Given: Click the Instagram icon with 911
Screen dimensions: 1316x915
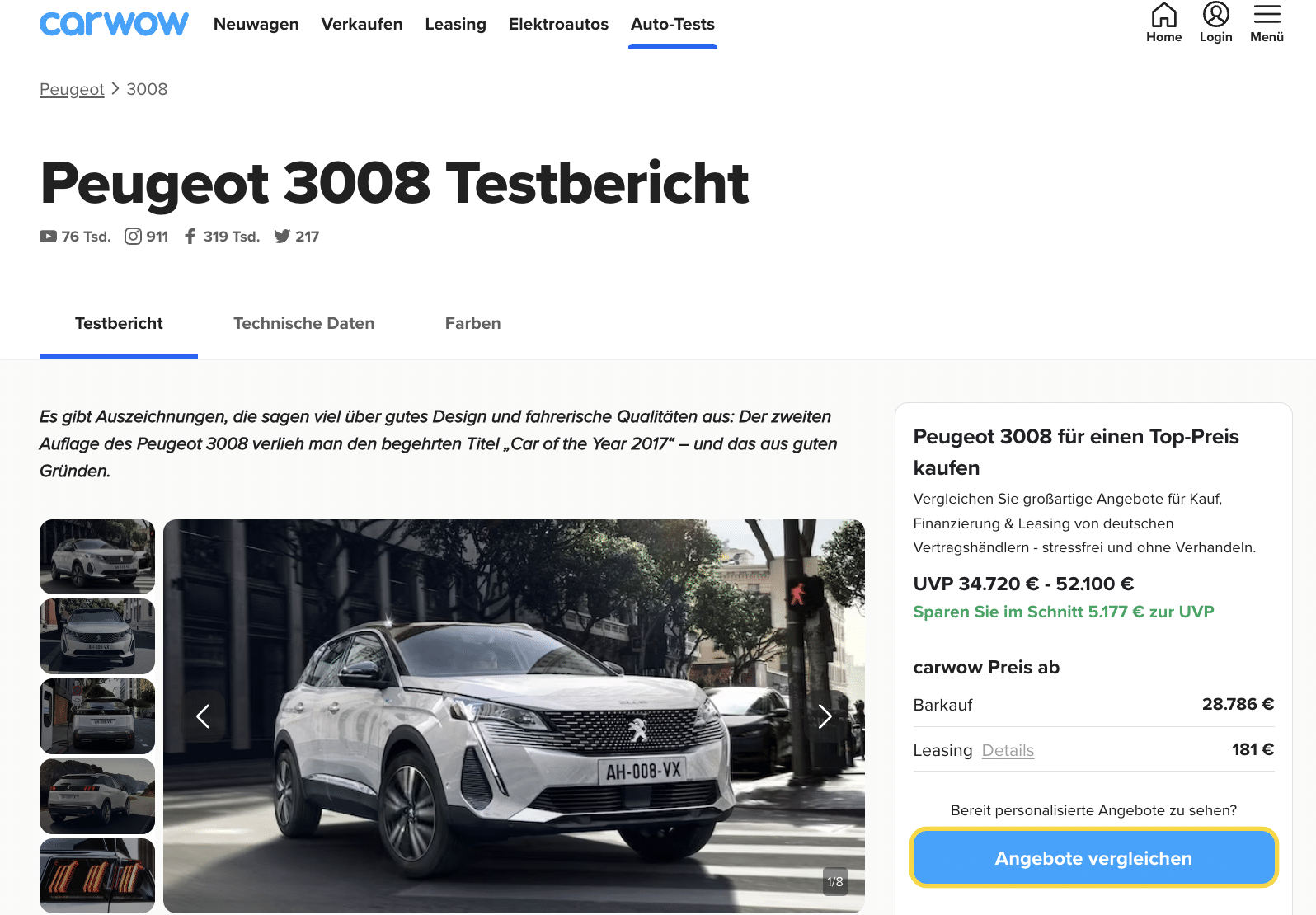Looking at the screenshot, I should (x=133, y=237).
